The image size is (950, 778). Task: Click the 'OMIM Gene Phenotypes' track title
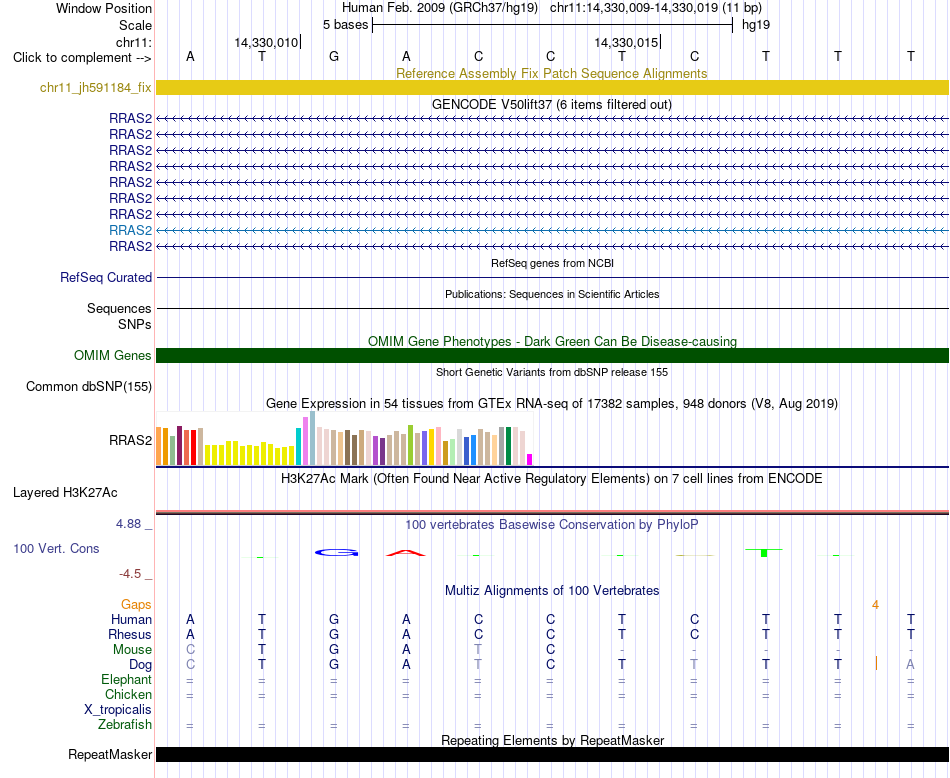click(x=552, y=341)
